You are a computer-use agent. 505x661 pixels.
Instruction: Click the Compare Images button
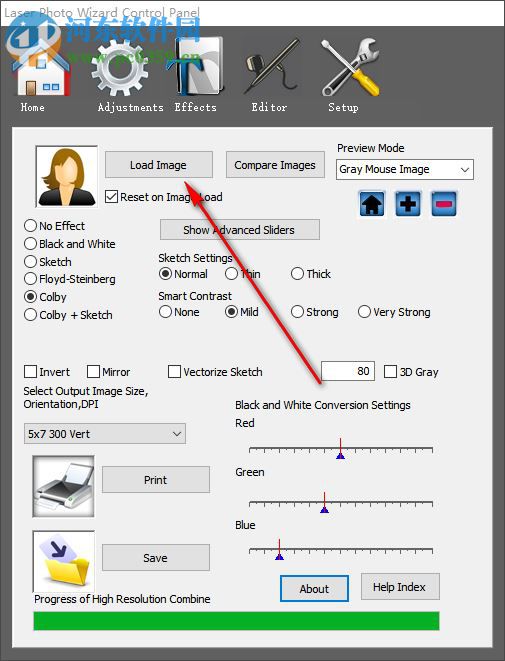(x=275, y=165)
